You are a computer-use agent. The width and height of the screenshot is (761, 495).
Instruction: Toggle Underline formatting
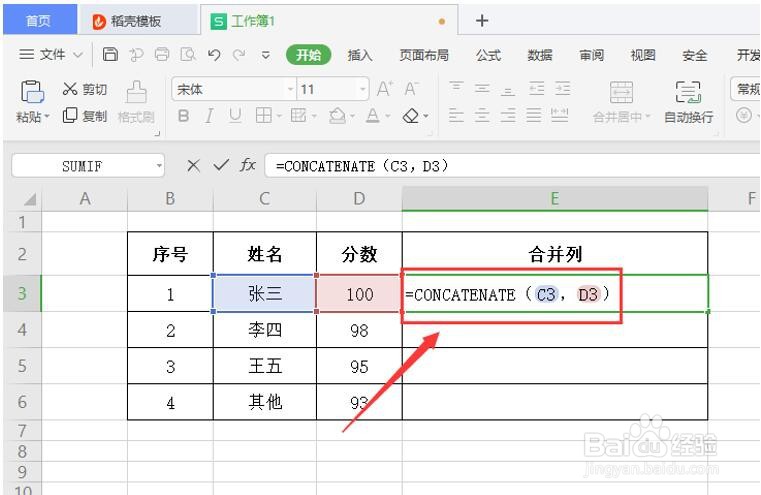pos(235,116)
